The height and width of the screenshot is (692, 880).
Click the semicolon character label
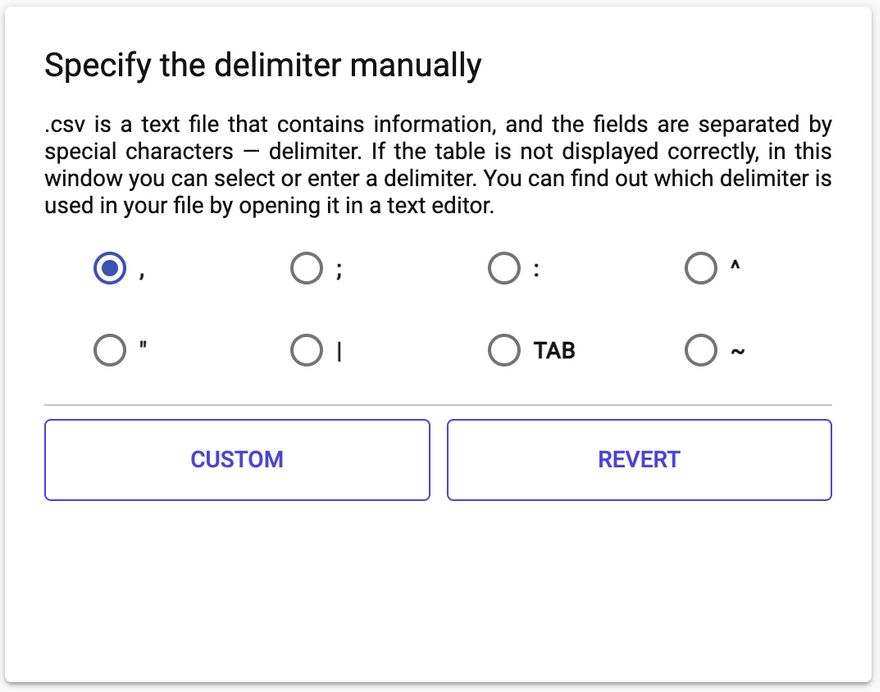click(339, 271)
